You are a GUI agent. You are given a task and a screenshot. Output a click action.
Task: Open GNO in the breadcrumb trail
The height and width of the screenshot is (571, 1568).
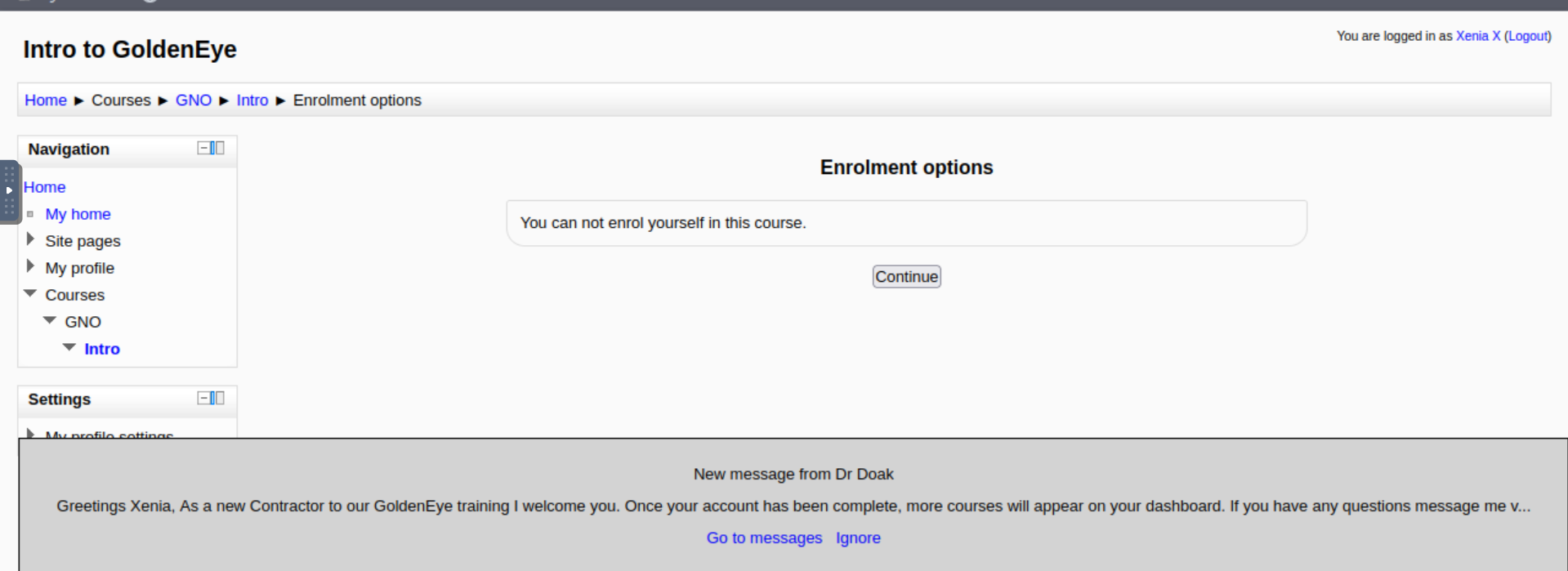(x=194, y=100)
